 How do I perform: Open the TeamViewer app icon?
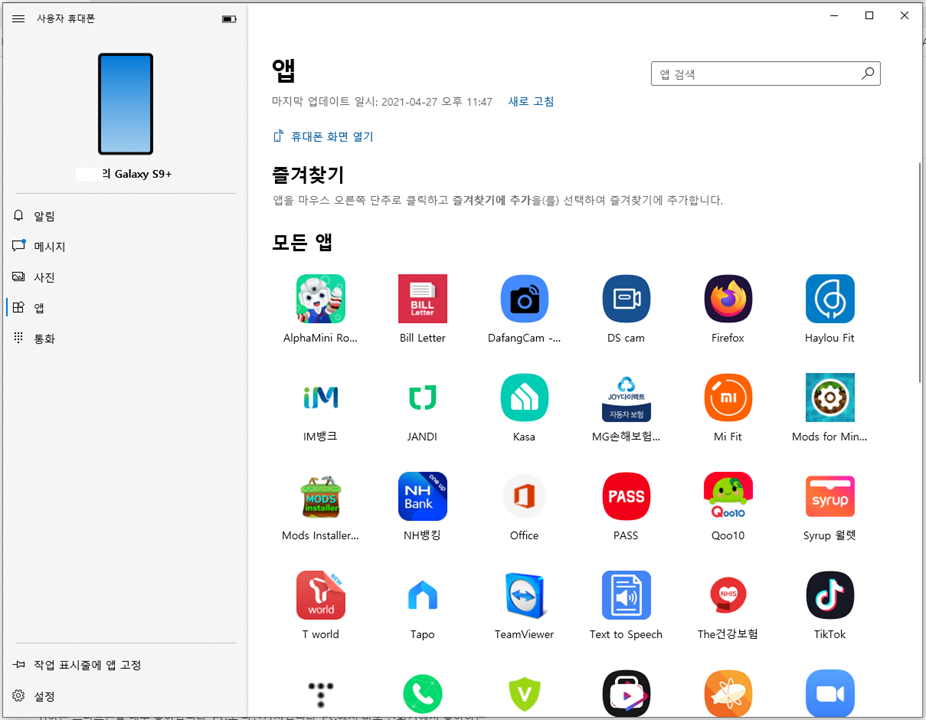click(524, 595)
